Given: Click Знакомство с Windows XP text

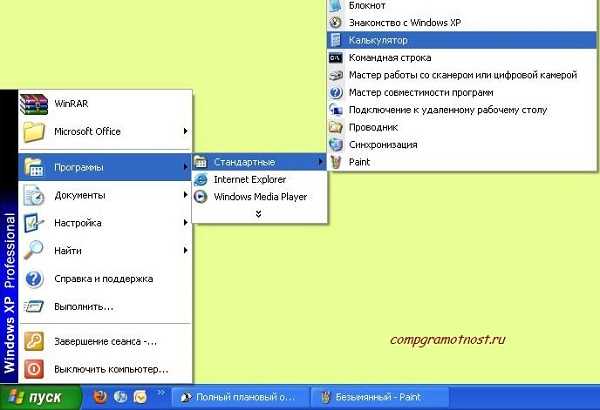Looking at the screenshot, I should [405, 23].
